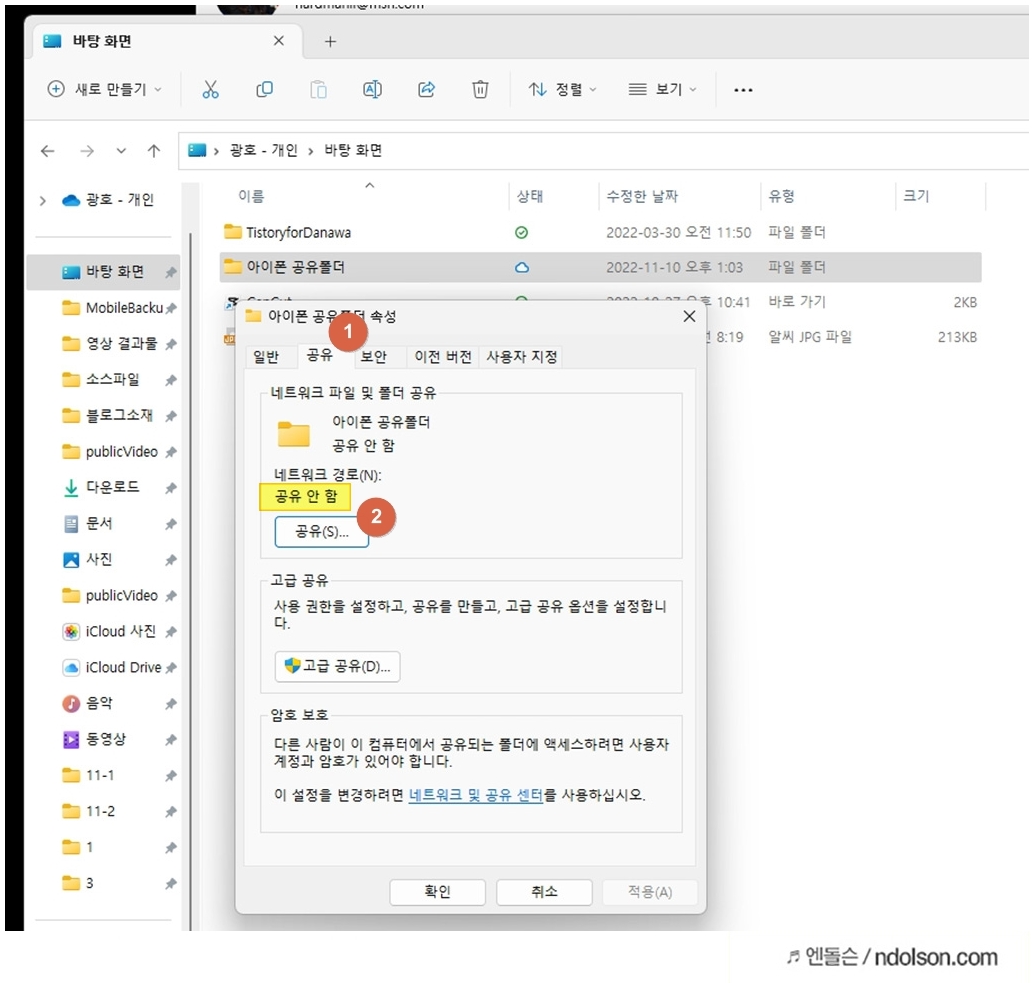Go forward with the right arrow
The height and width of the screenshot is (983, 1034).
point(87,151)
